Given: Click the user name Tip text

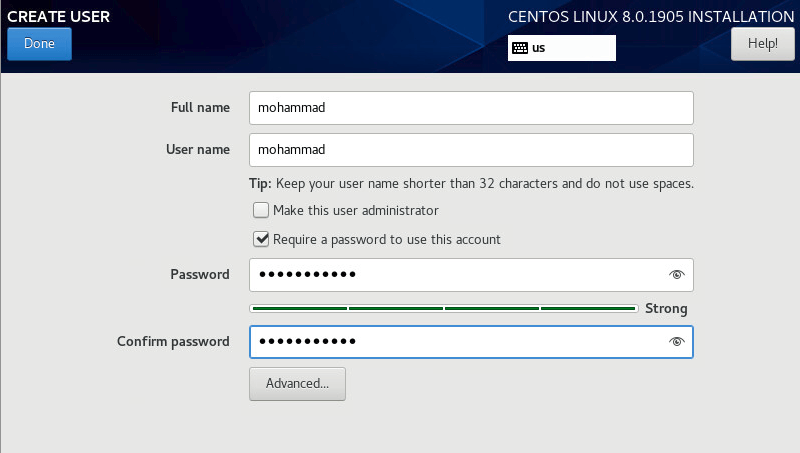Looking at the screenshot, I should [x=471, y=184].
